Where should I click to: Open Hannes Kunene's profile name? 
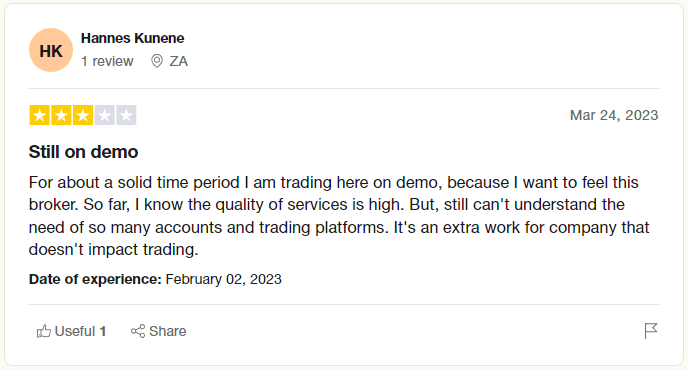133,38
